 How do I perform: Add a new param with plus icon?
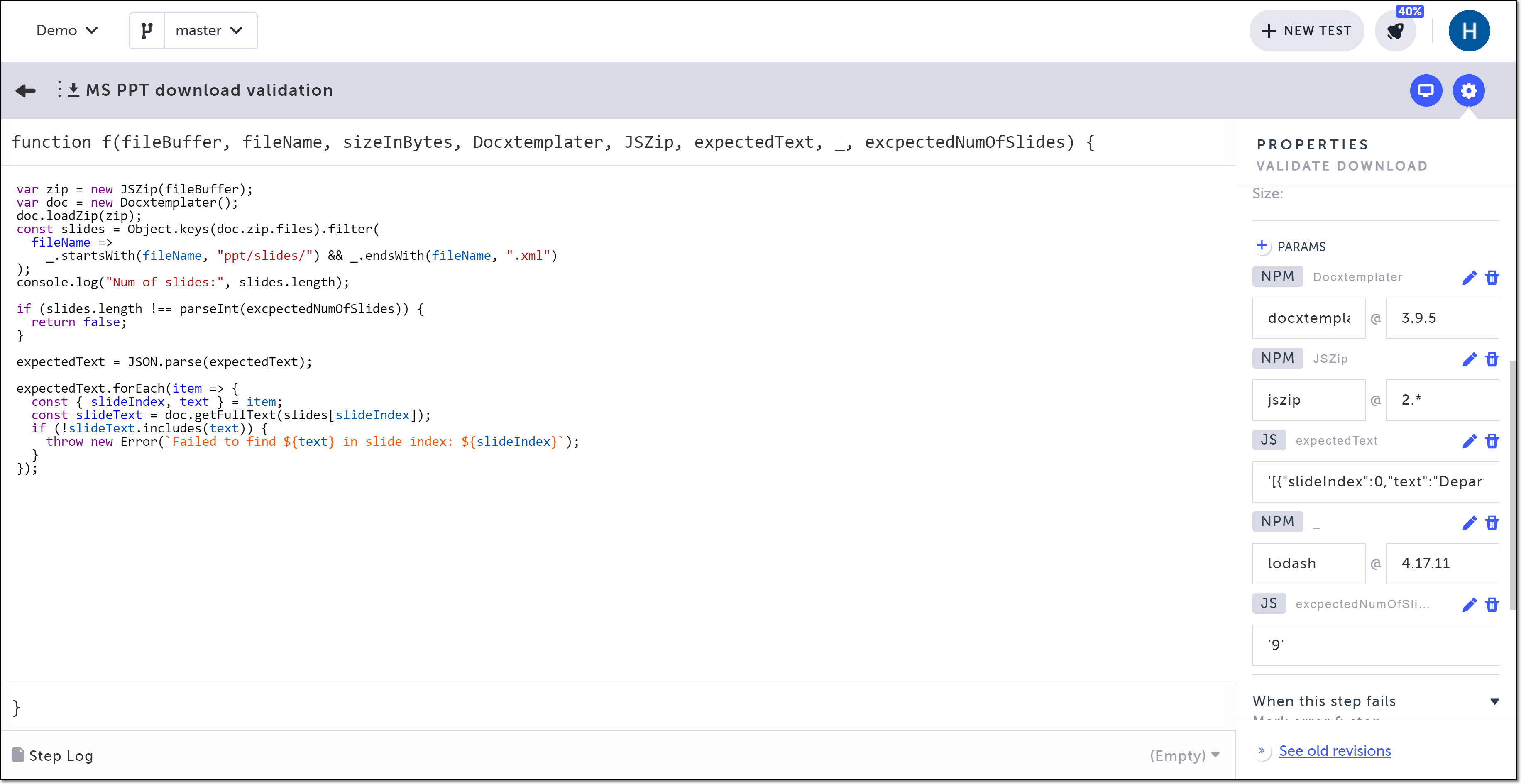(1262, 246)
